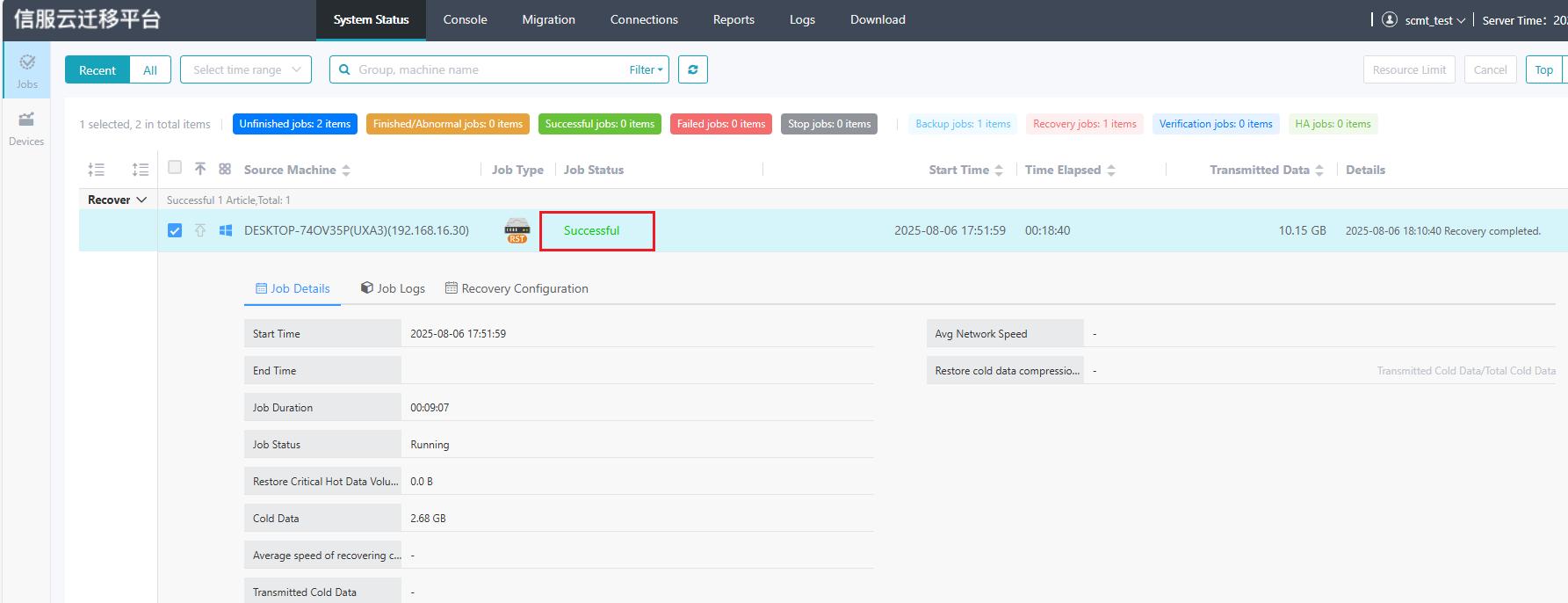Switch to Recent jobs view
1568x603 pixels.
[98, 69]
